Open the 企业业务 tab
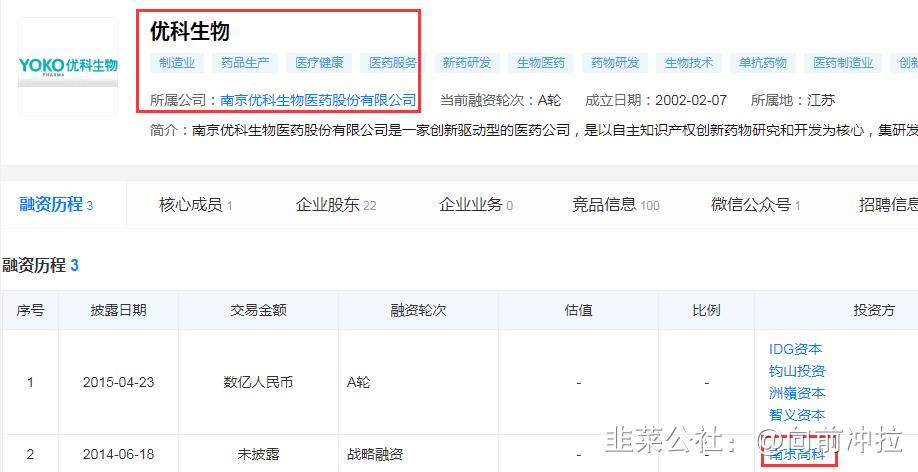918x472 pixels. coord(476,205)
